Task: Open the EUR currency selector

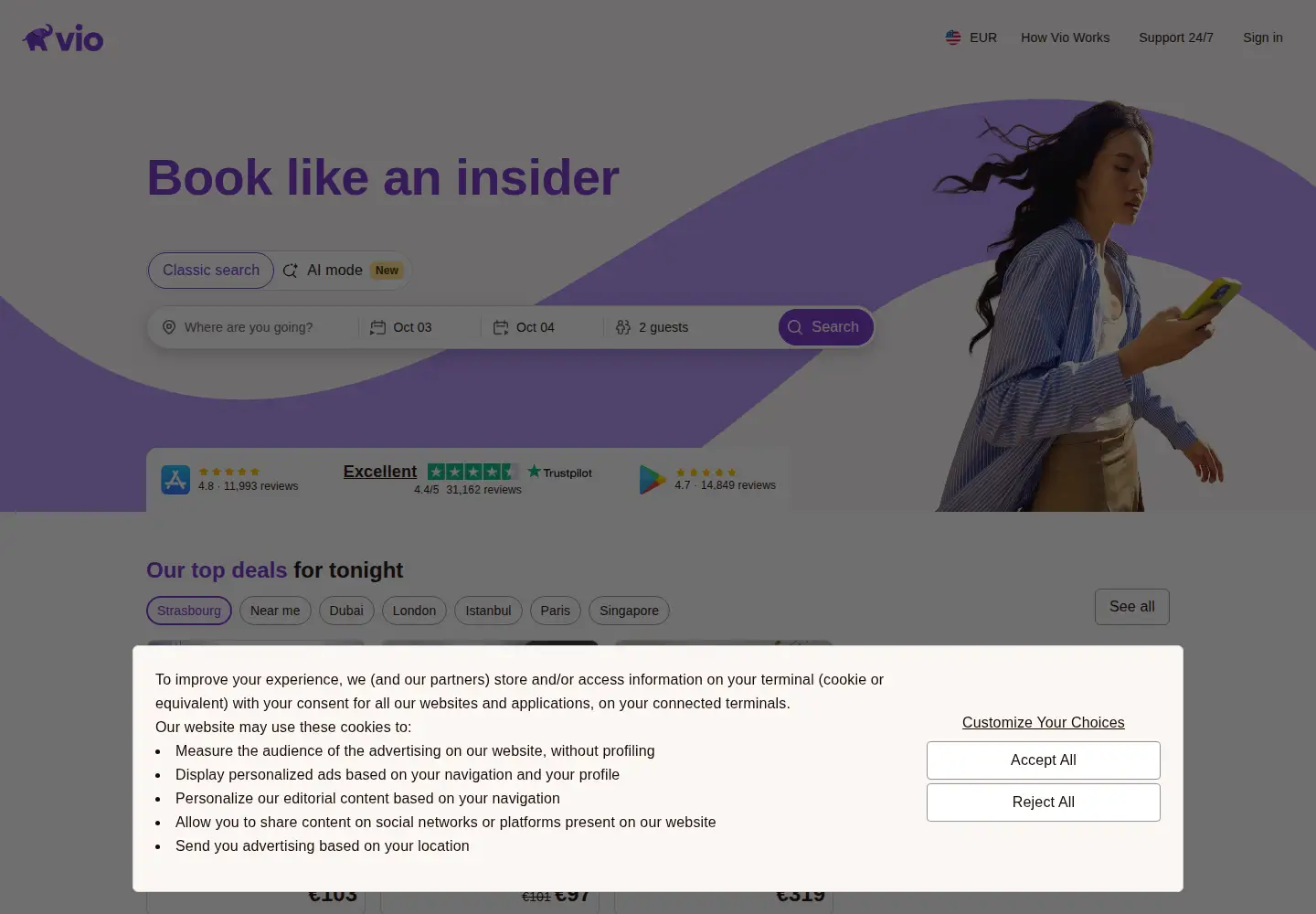Action: (971, 37)
